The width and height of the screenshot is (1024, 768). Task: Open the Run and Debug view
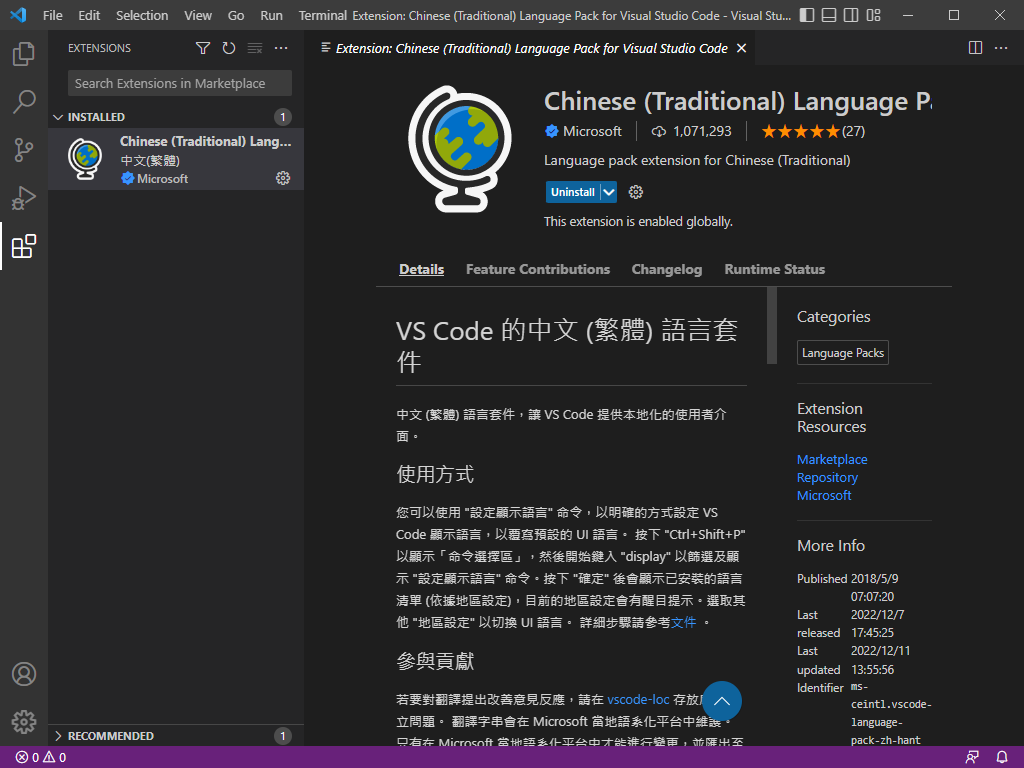click(24, 198)
